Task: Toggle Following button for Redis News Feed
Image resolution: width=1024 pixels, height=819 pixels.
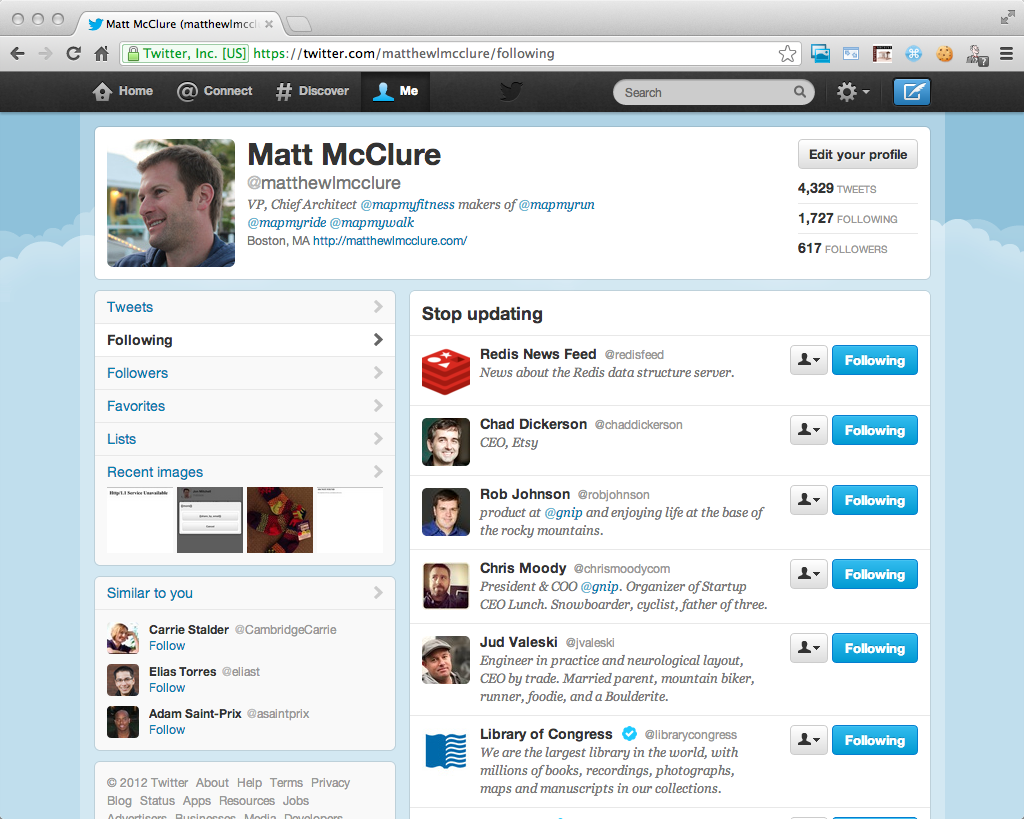Action: pyautogui.click(x=874, y=361)
